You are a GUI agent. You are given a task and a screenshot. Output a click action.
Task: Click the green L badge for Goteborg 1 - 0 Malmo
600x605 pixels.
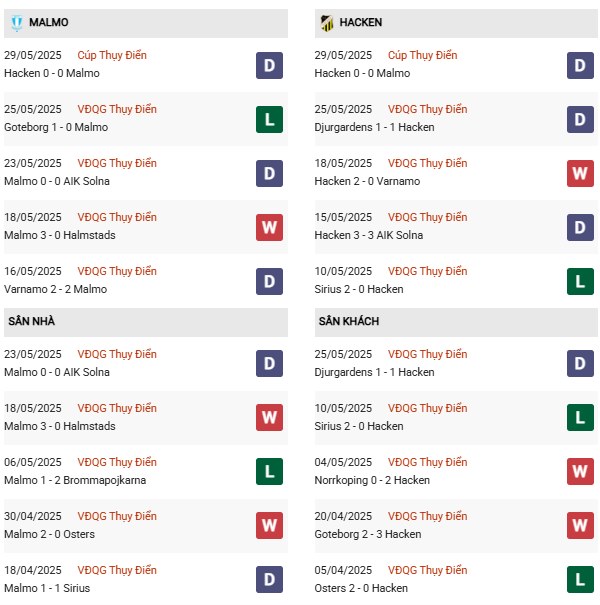click(269, 119)
